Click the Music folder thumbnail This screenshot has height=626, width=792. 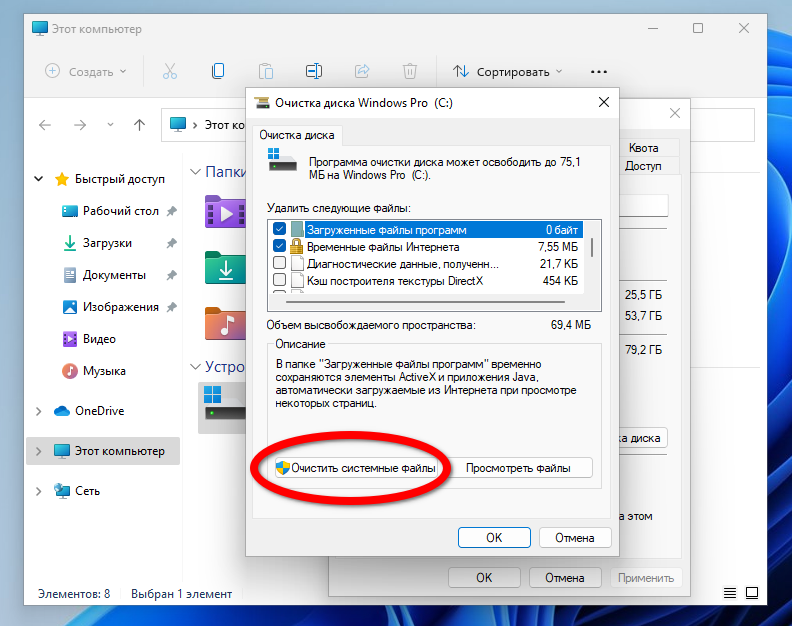click(x=225, y=324)
